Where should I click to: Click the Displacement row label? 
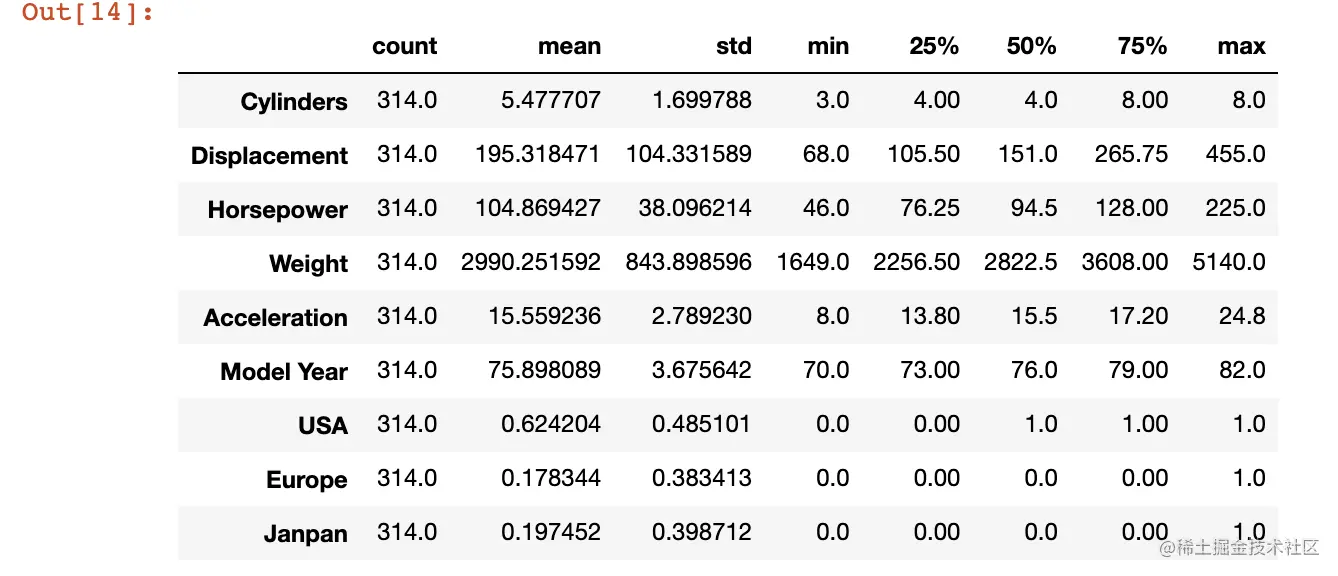tap(269, 156)
